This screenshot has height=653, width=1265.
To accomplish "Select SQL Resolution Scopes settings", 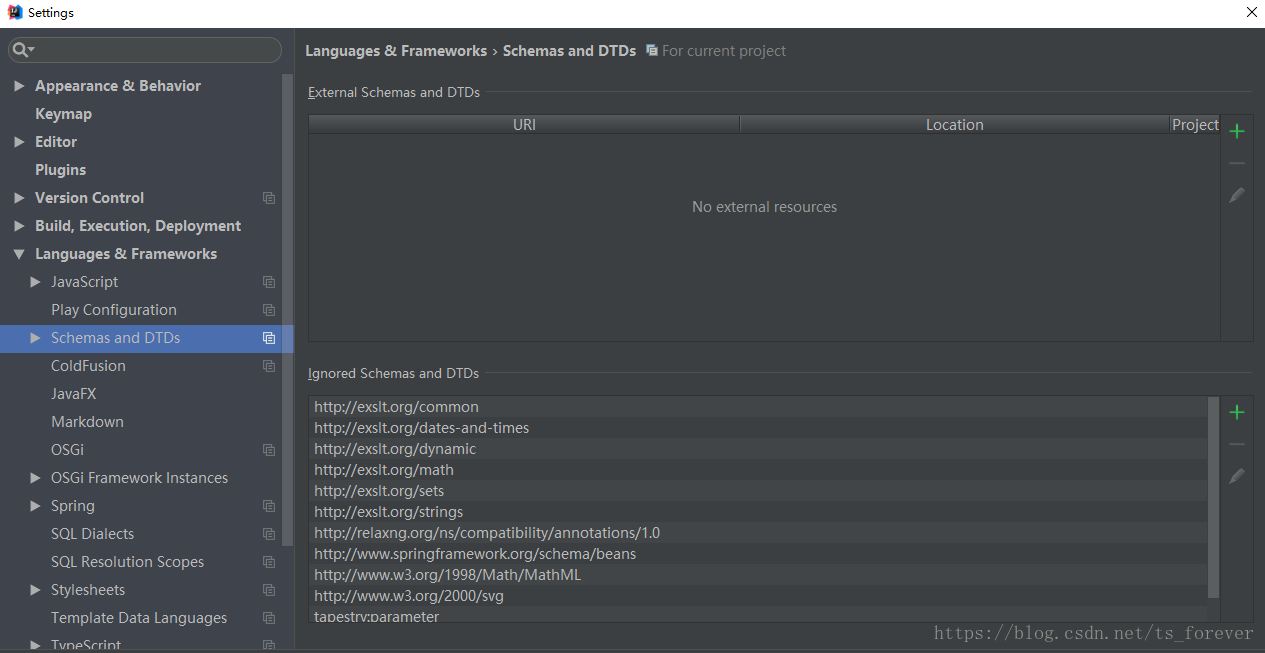I will click(127, 562).
